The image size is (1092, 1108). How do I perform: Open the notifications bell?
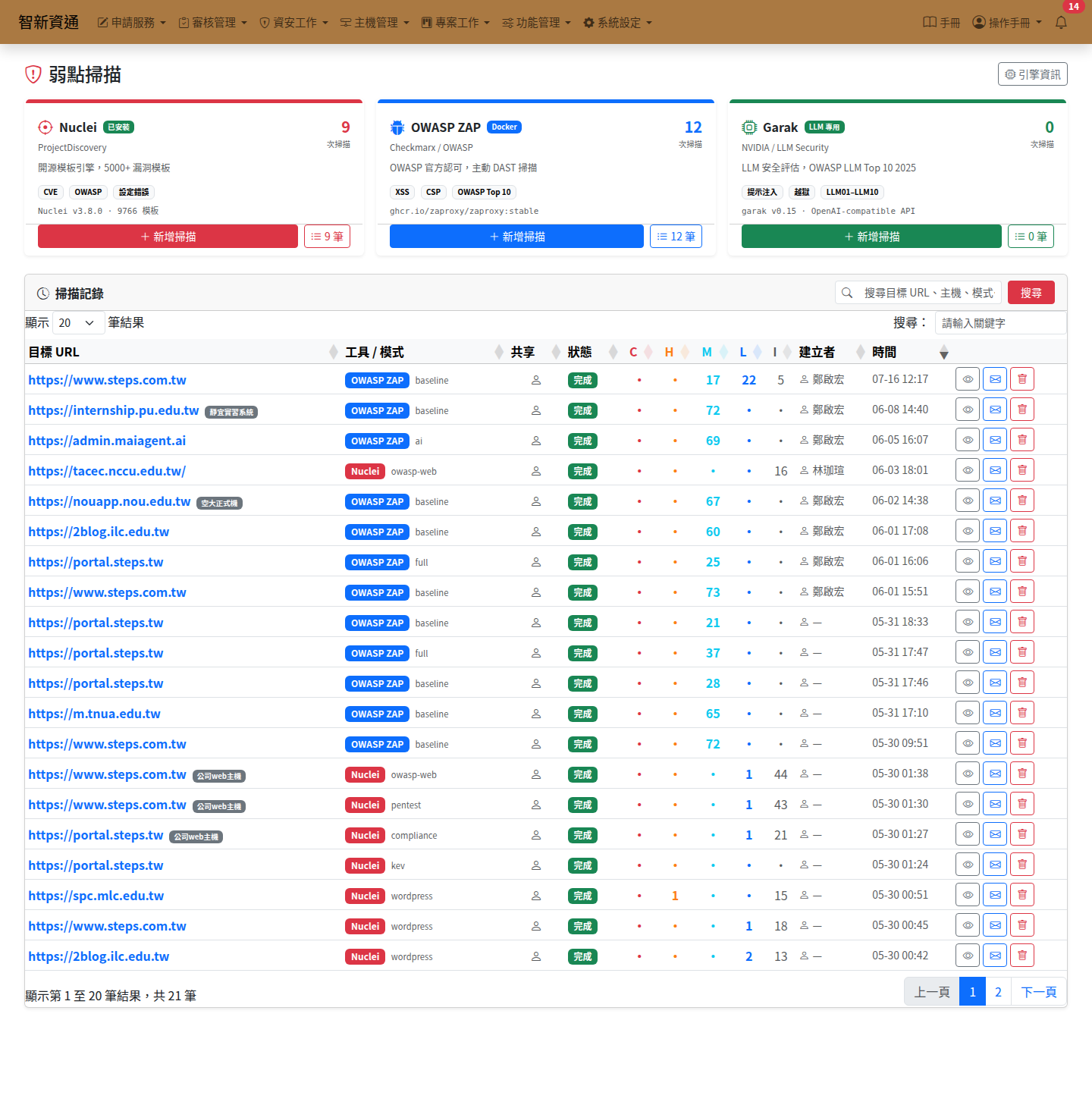(1061, 23)
